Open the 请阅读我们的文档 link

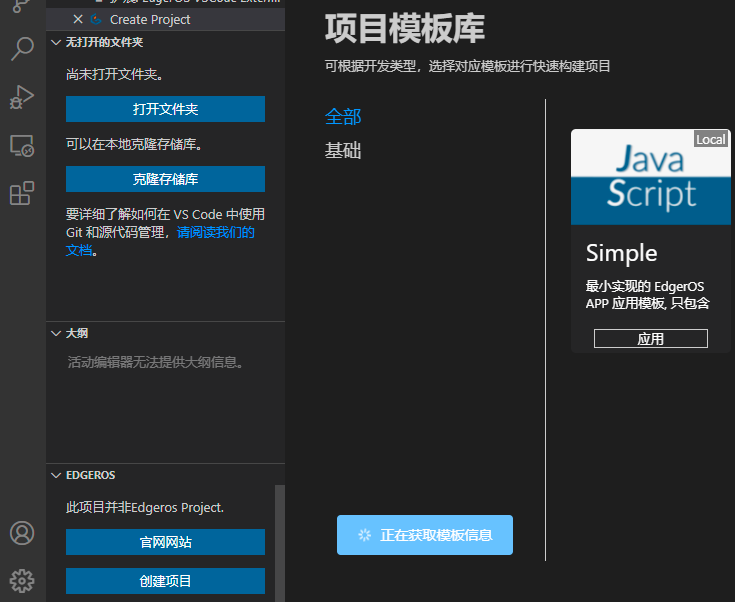point(215,233)
